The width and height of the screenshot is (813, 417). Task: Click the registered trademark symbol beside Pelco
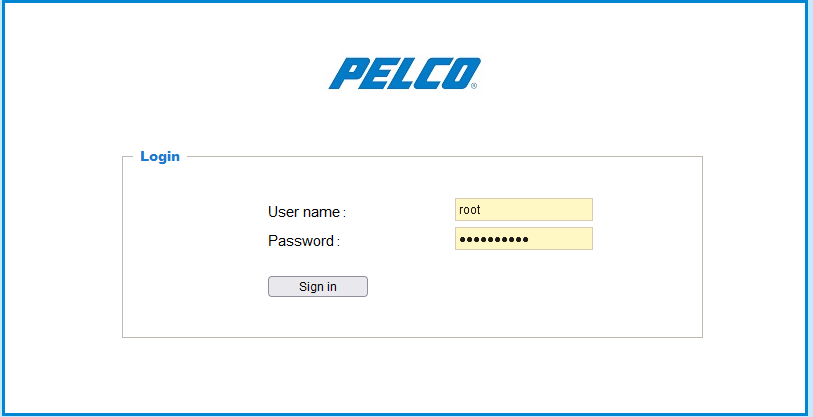click(x=473, y=87)
